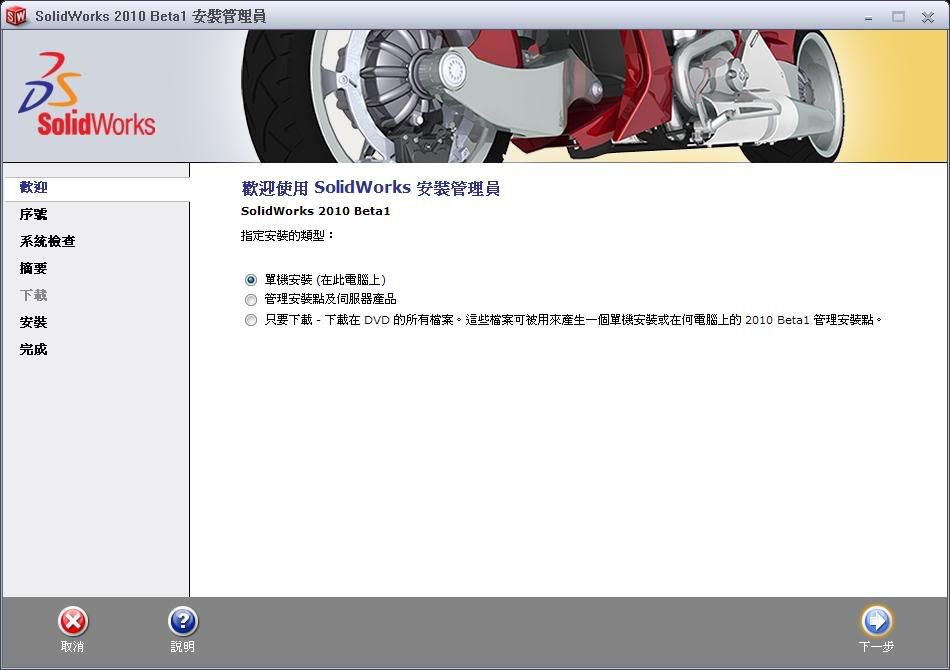
Task: Click the red Cancel (取消) icon
Action: pyautogui.click(x=73, y=622)
